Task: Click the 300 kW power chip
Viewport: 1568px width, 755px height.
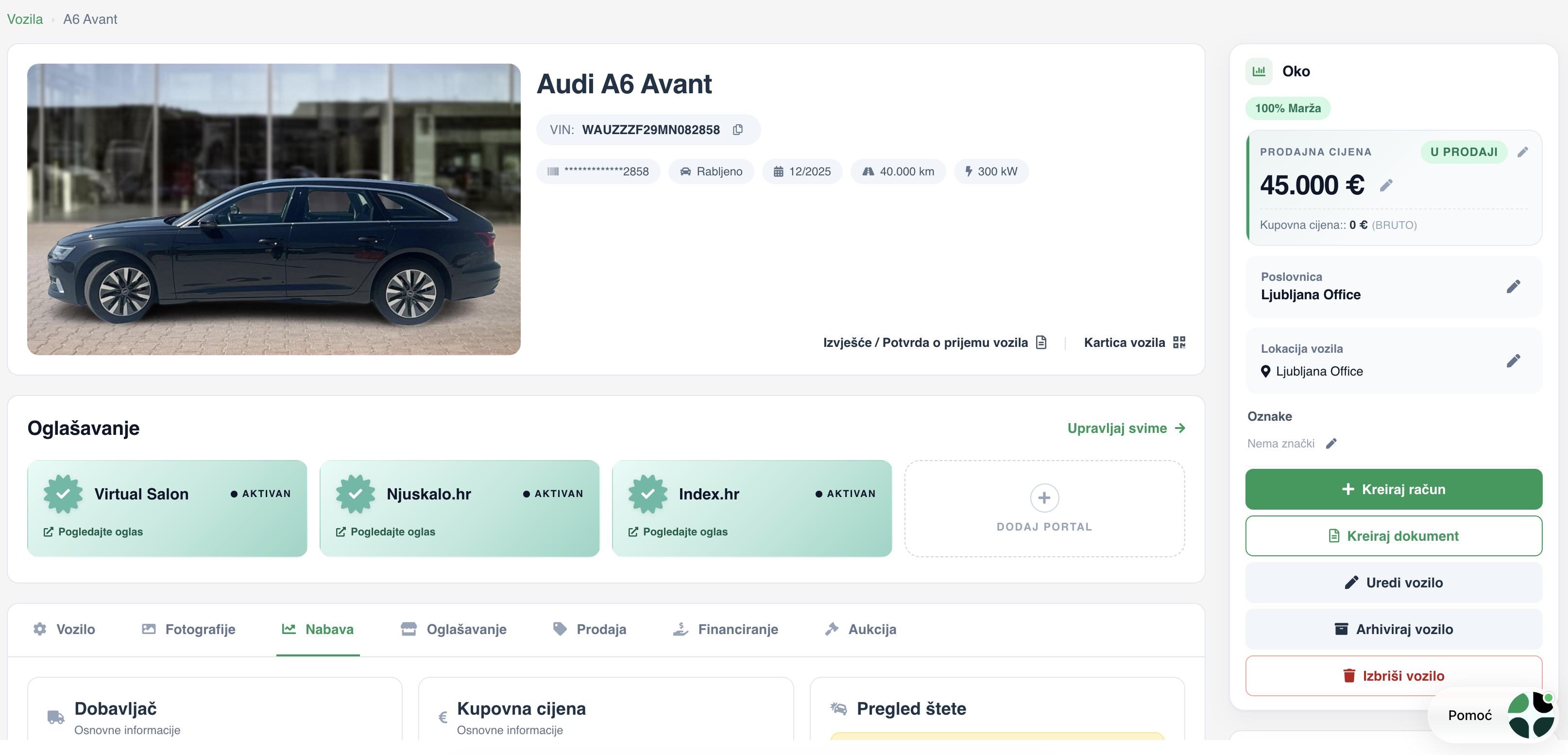Action: coord(991,172)
